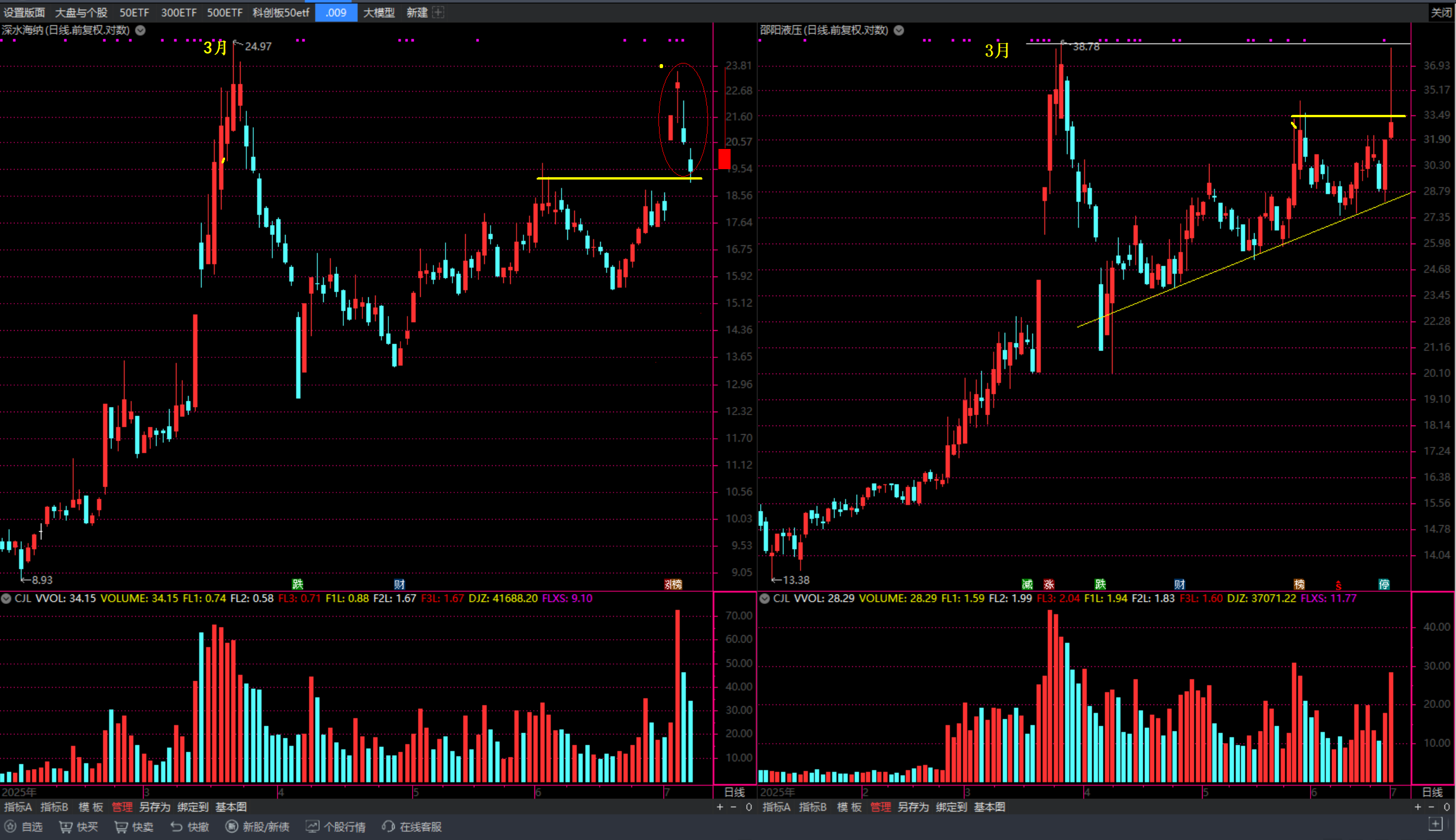Open the 自选 watchlist icon

[10, 827]
